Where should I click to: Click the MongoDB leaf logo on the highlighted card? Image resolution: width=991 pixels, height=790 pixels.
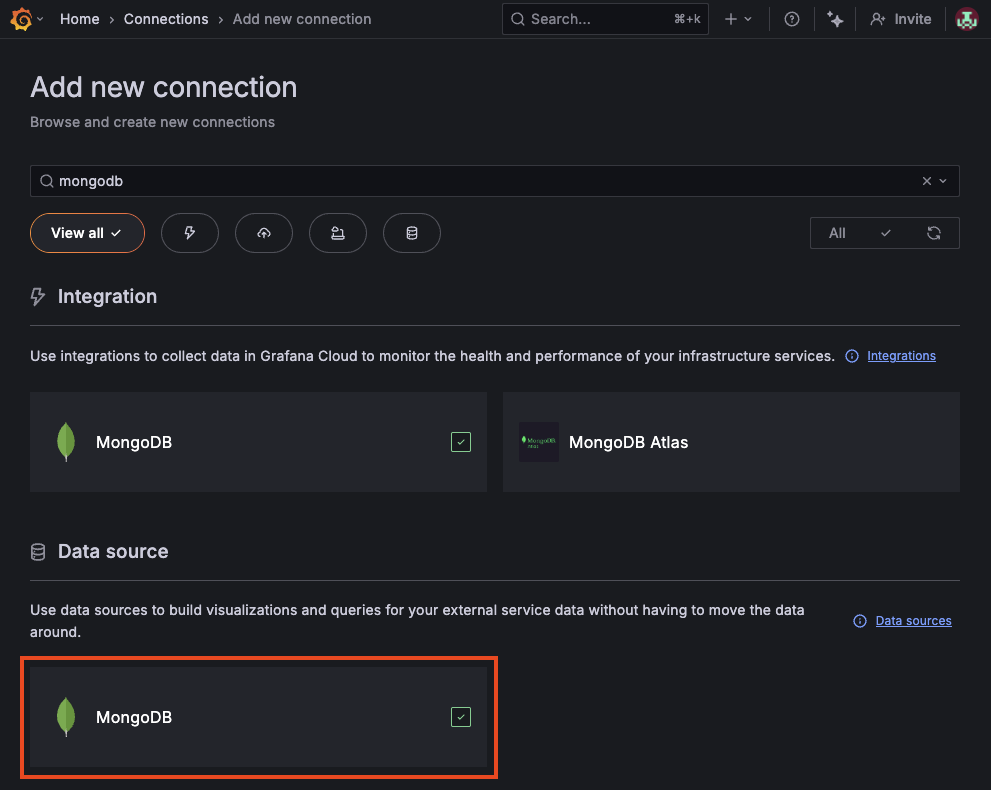(x=66, y=717)
